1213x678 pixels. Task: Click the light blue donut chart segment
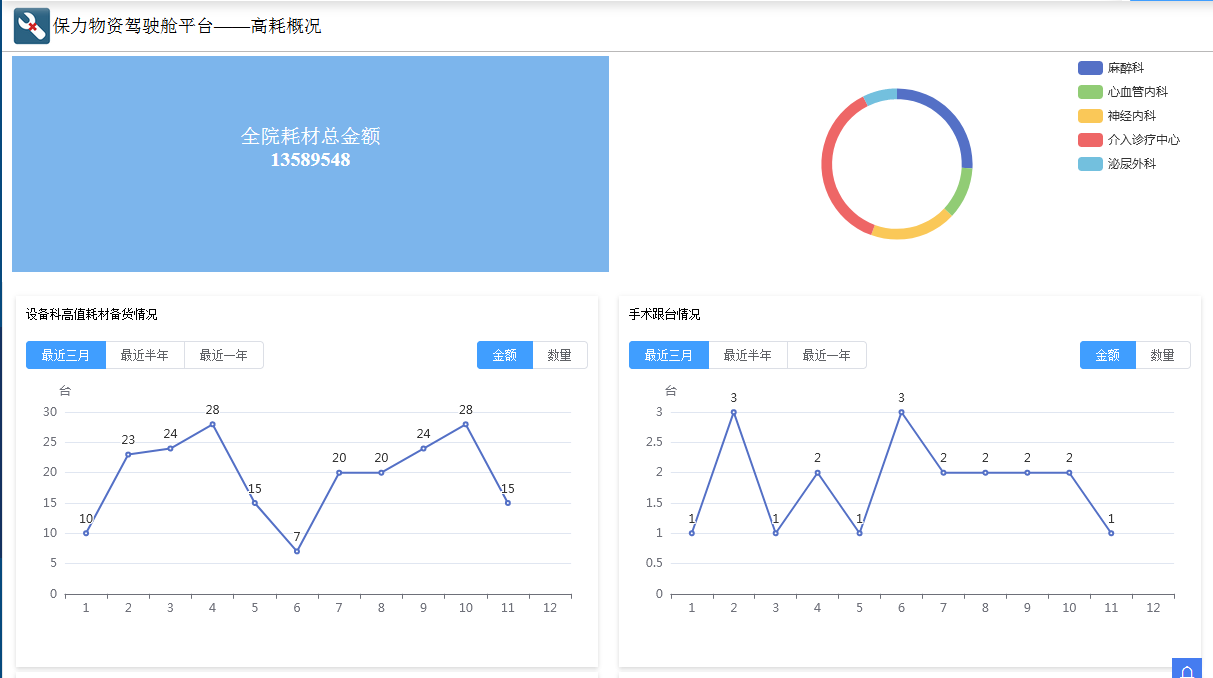coord(880,96)
